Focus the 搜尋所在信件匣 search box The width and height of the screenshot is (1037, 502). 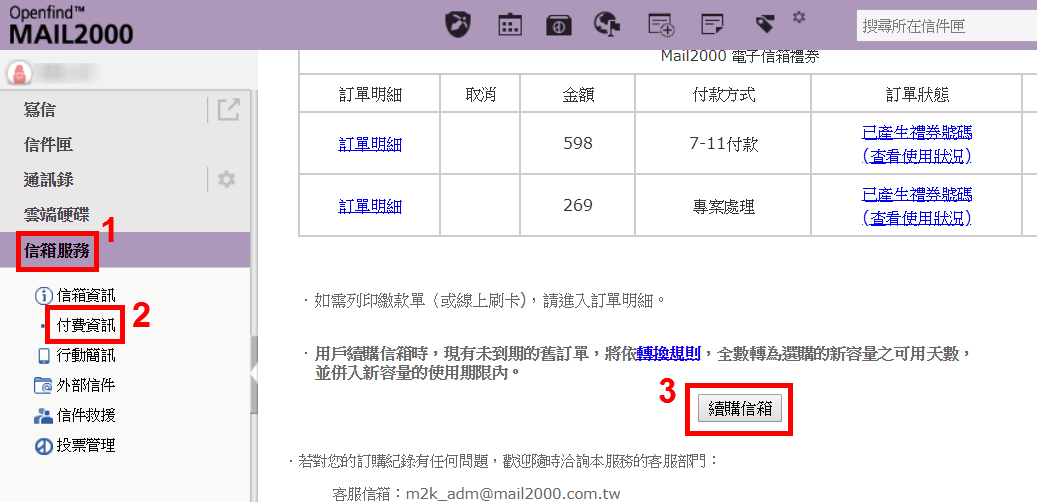(x=946, y=26)
